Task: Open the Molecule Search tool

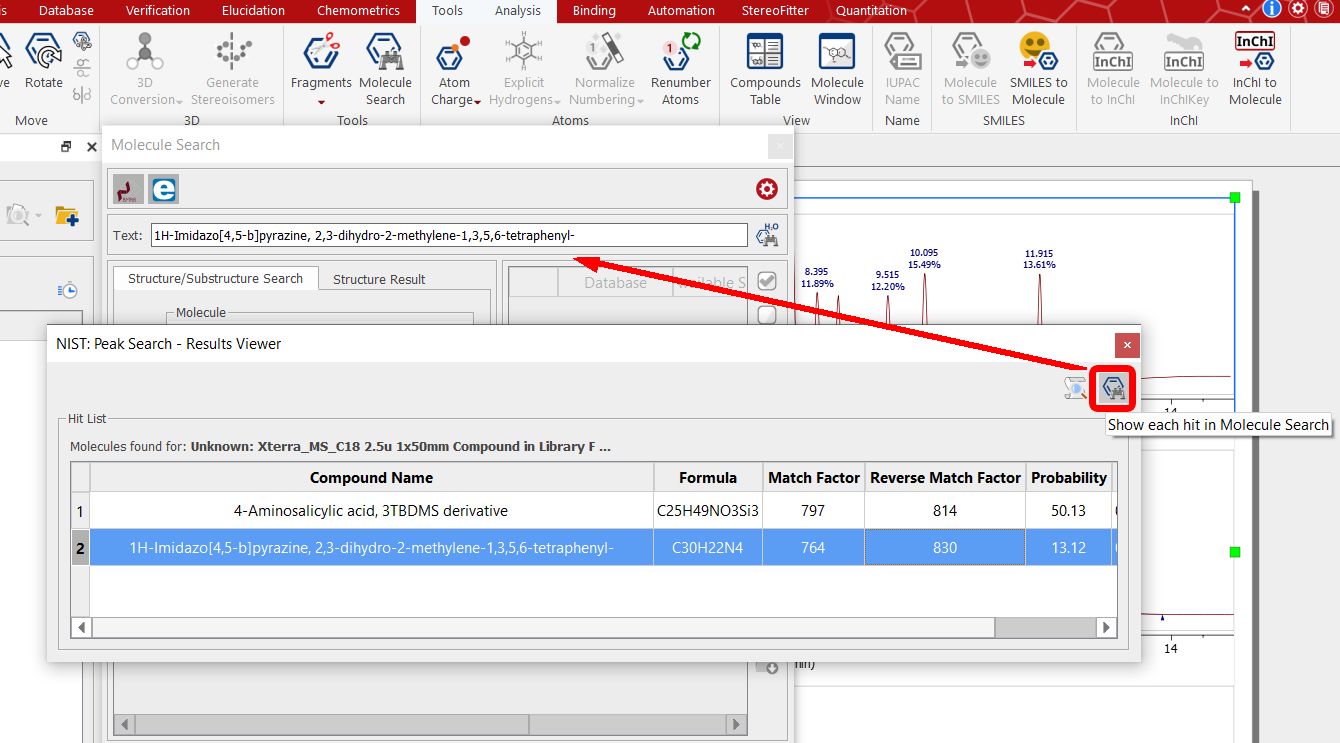Action: [385, 68]
